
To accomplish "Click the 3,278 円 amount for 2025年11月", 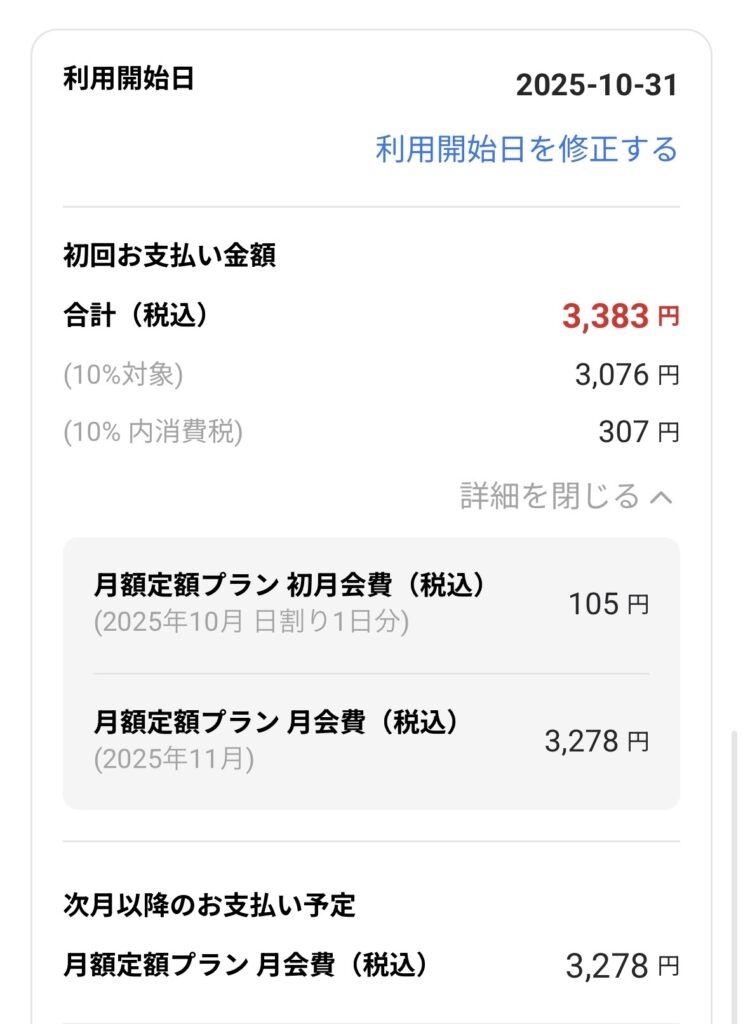I will click(597, 741).
